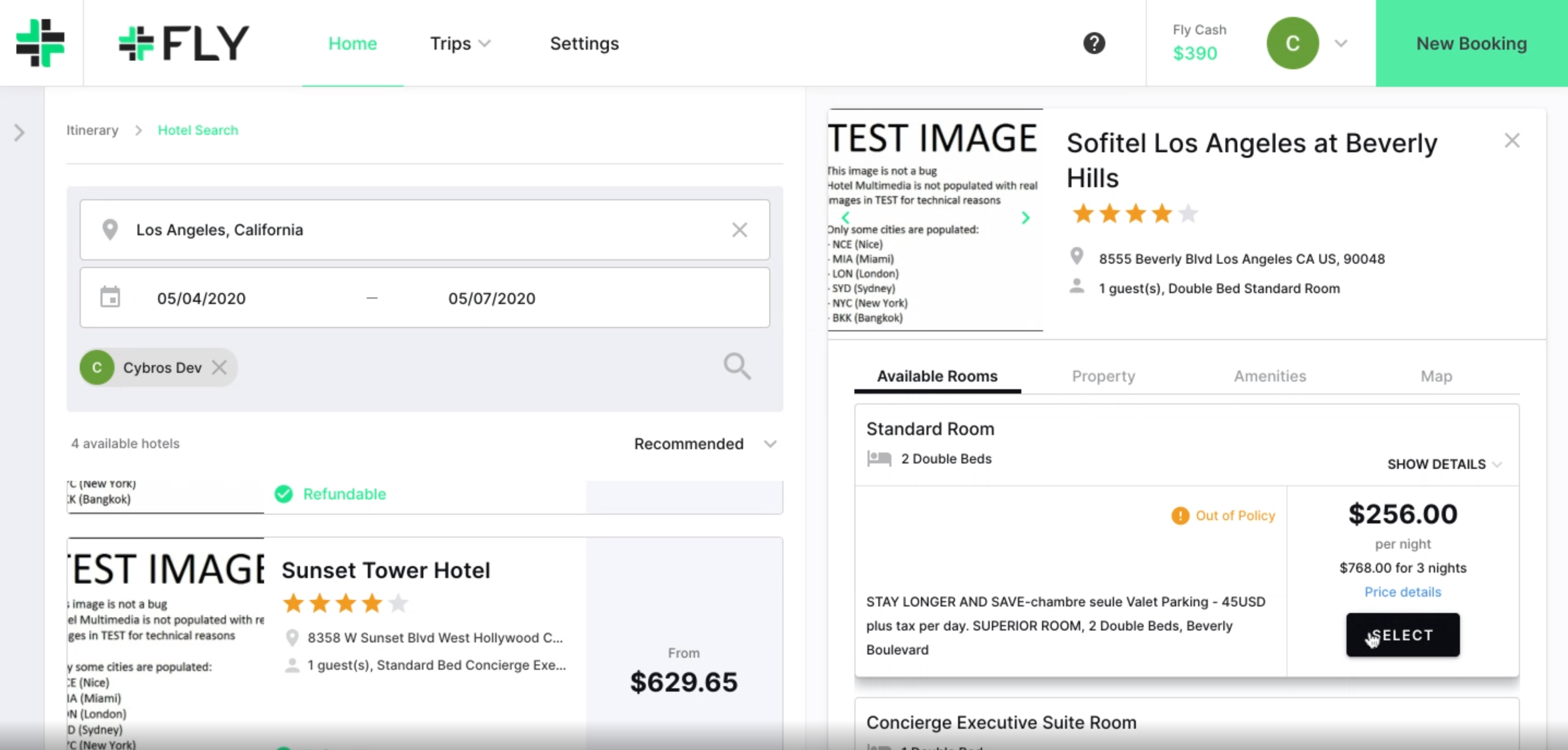Open the Sunset Tower Hotel listing title
The image size is (1568, 750).
(385, 570)
